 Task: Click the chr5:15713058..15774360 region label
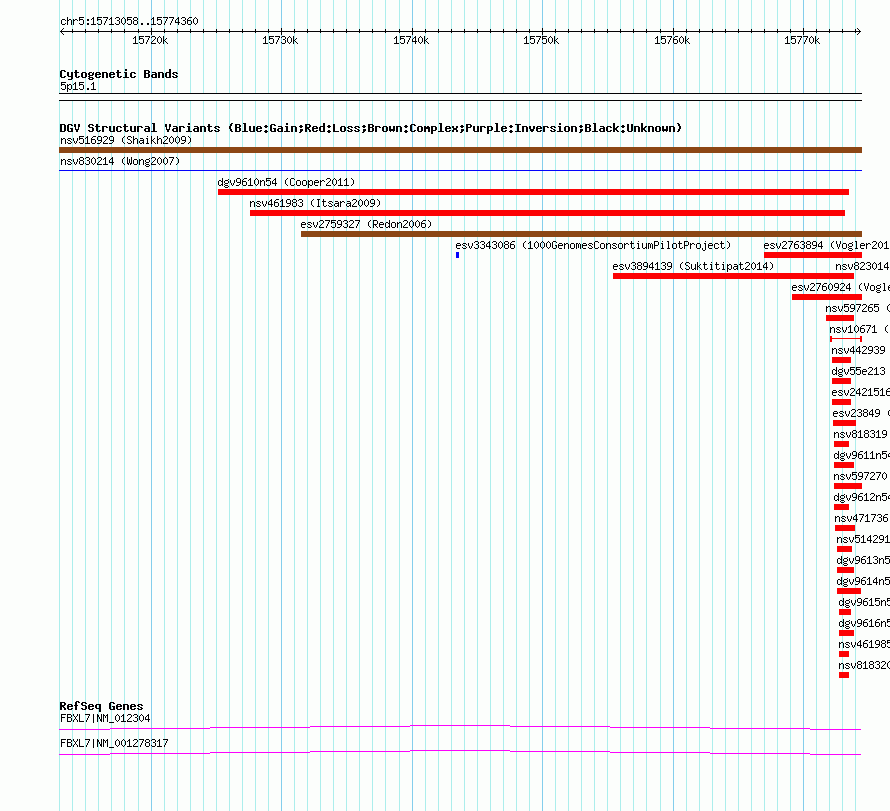[x=129, y=21]
